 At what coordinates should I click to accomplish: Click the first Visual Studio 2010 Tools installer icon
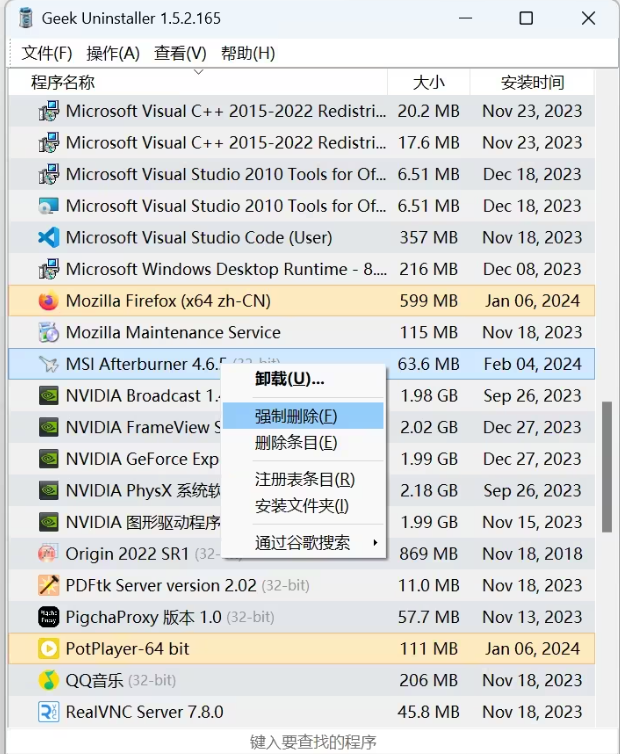coord(49,174)
